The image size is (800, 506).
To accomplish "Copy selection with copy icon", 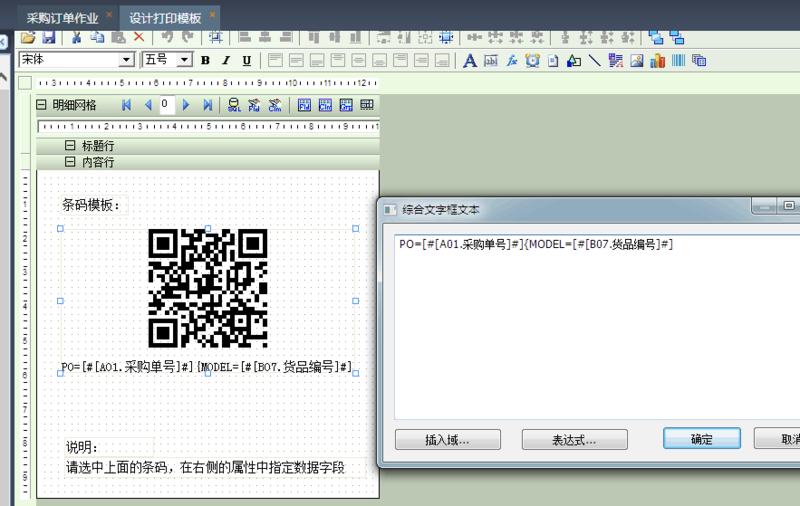I will [x=97, y=37].
